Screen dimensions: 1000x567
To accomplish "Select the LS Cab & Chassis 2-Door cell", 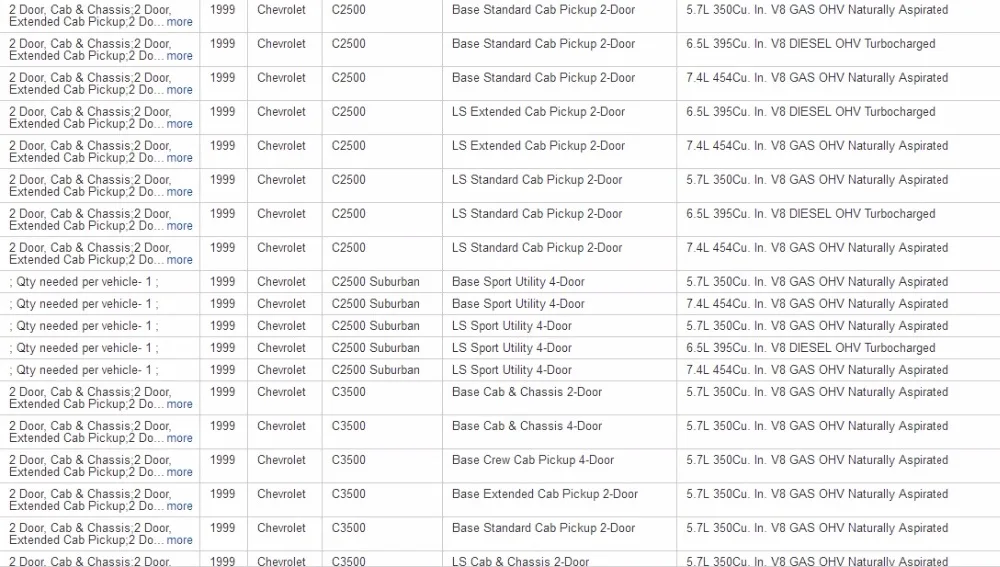I will (x=520, y=561).
